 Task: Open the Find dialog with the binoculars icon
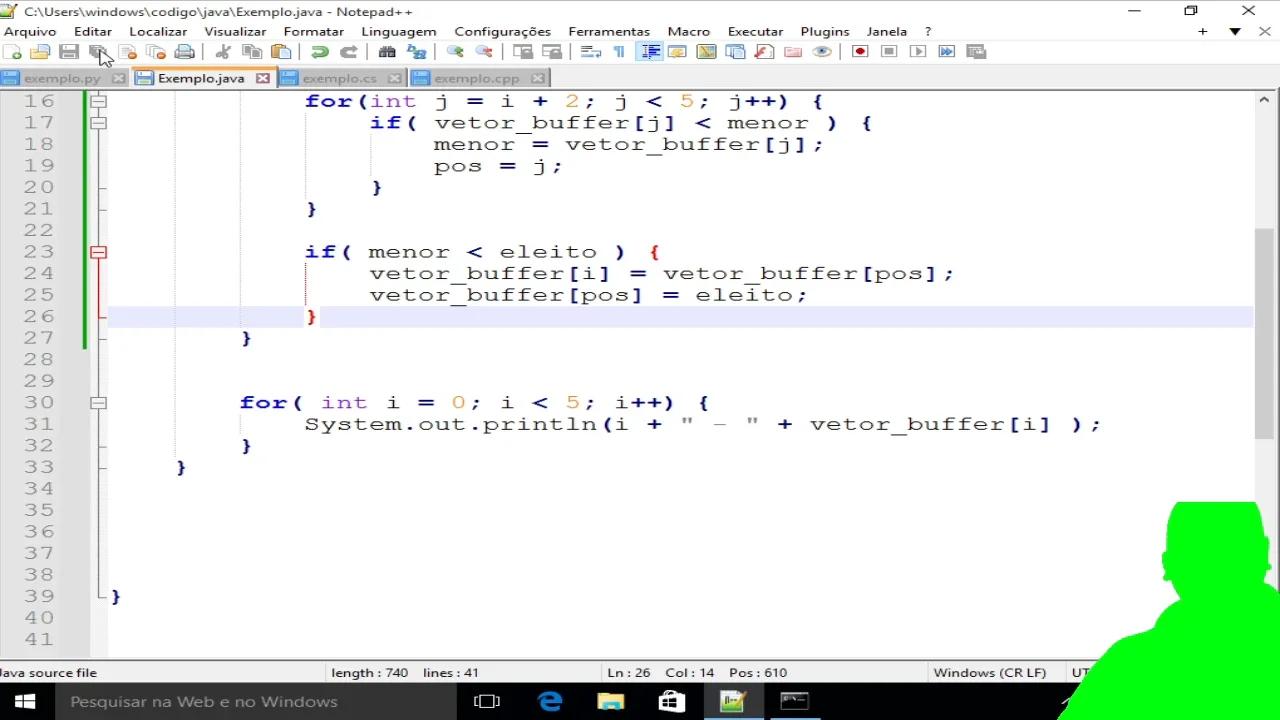tap(385, 51)
